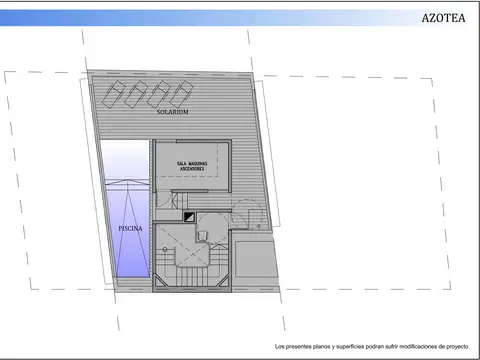Select the SOLARIUM label
Viewport: 480px width, 360px height.
pyautogui.click(x=173, y=112)
